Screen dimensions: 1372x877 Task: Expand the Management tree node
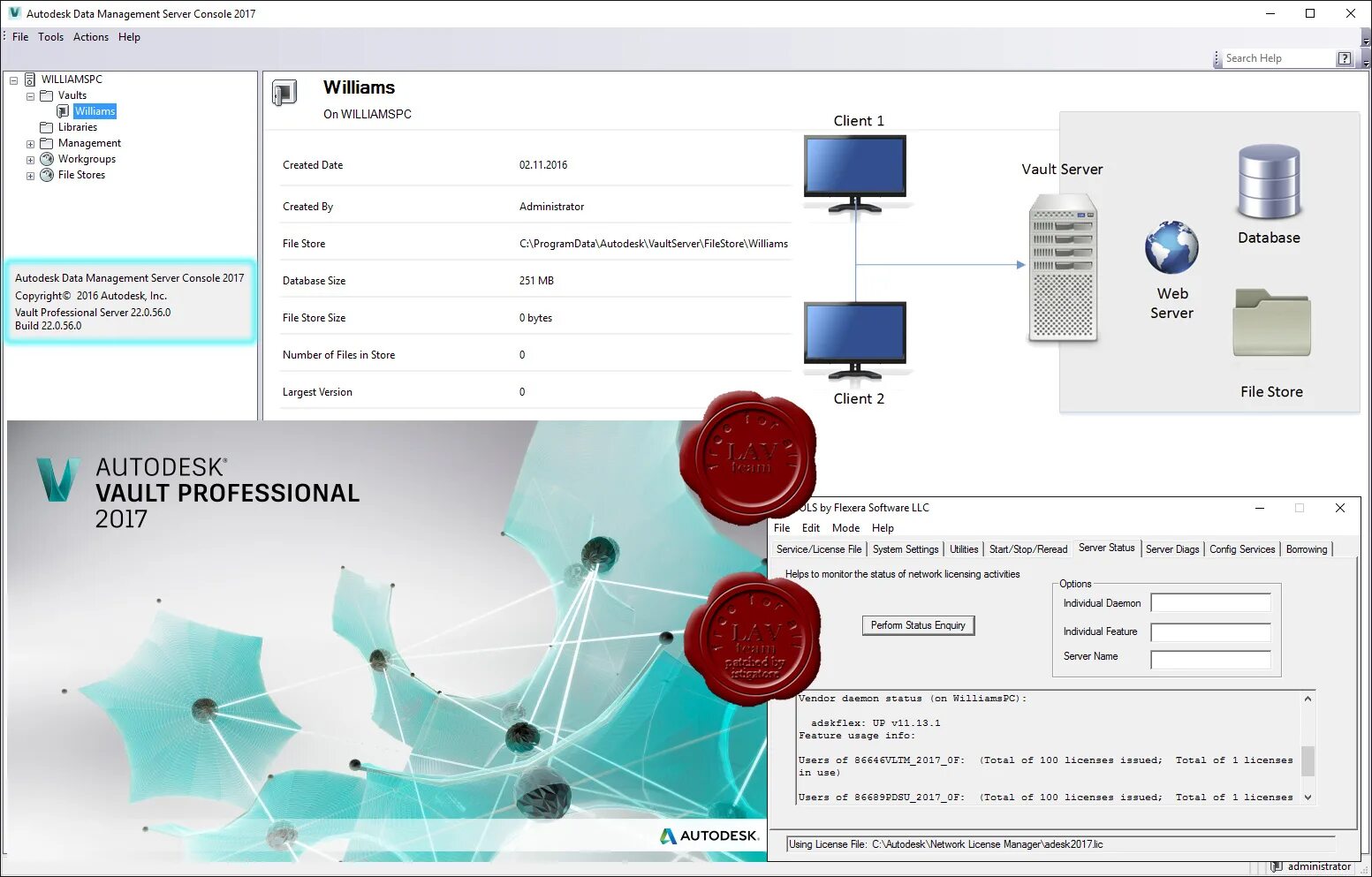(x=30, y=144)
